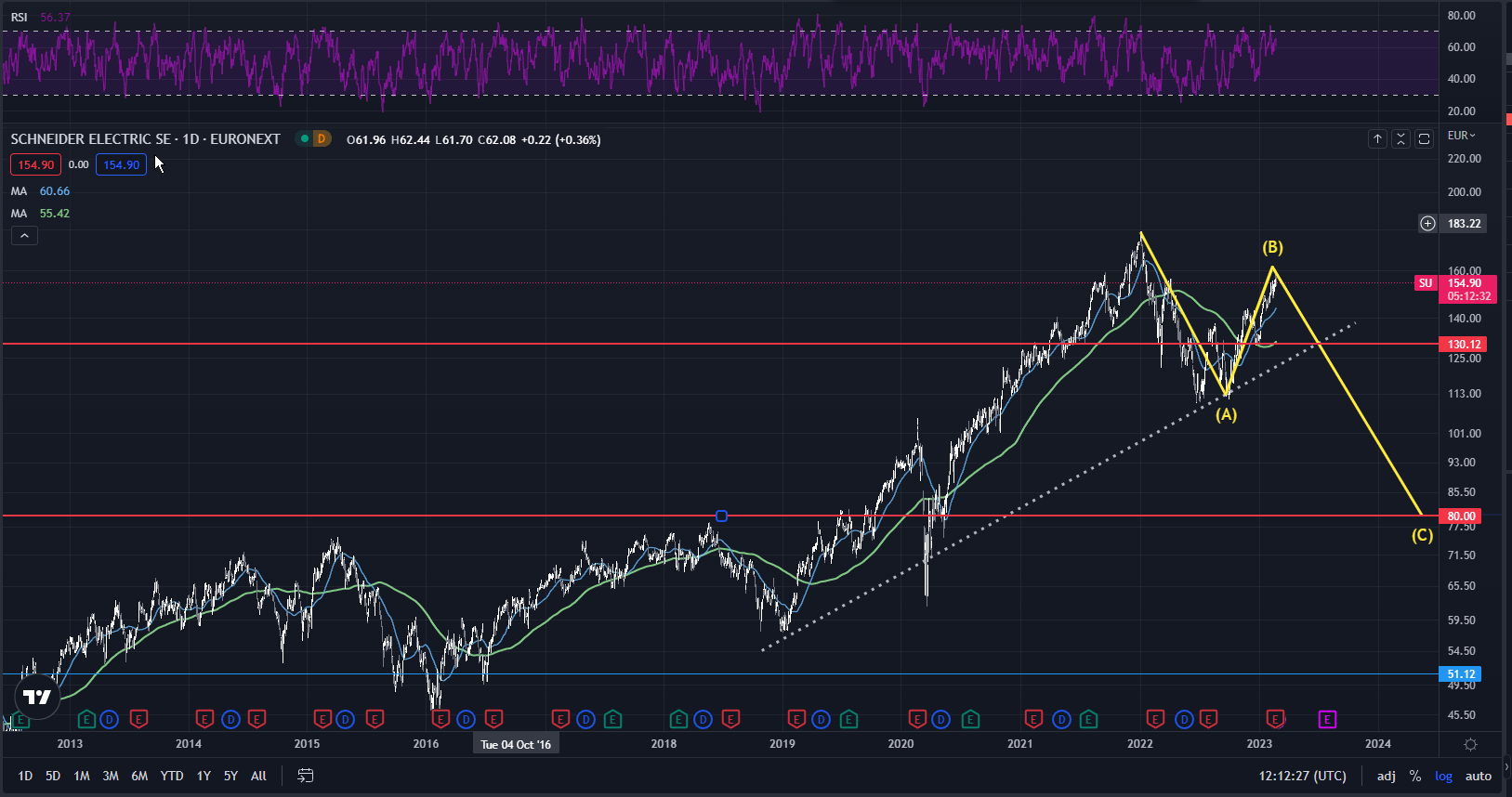Click the red 154.90 sell button
Viewport: 1512px width, 797px height.
point(35,164)
